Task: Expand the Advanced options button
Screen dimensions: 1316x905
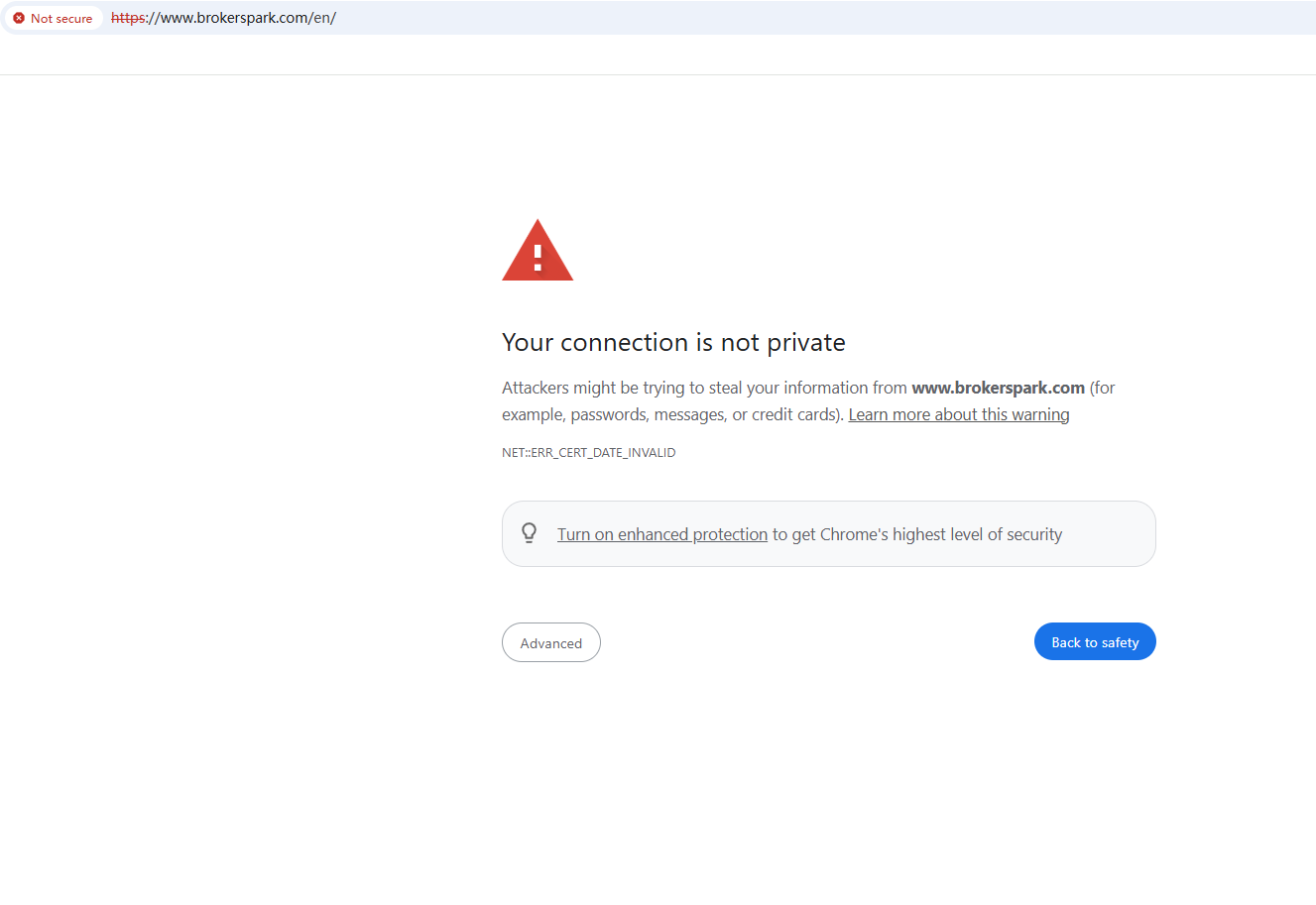Action: [x=551, y=642]
